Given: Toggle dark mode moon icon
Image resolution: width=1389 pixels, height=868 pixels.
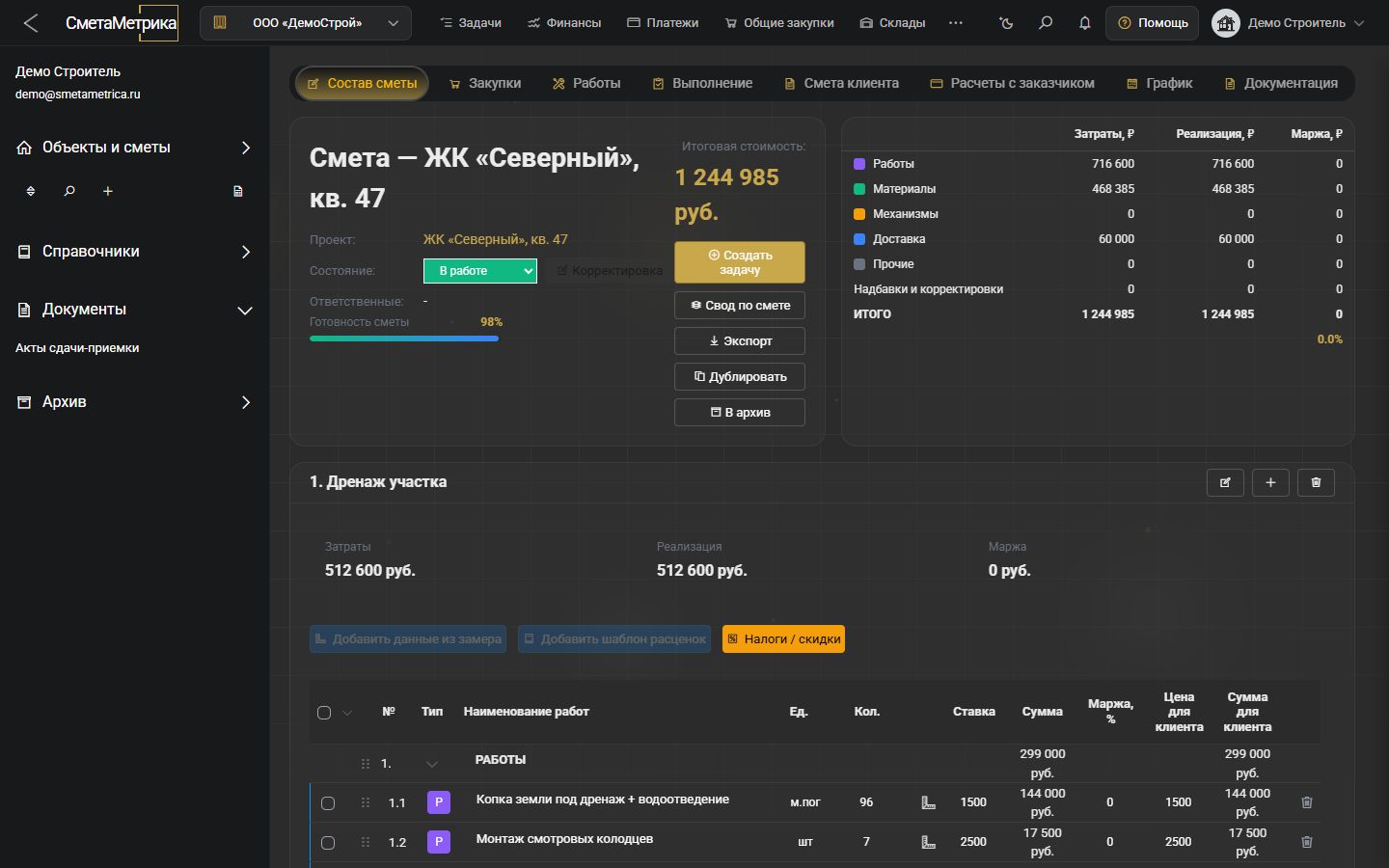Looking at the screenshot, I should [1006, 23].
